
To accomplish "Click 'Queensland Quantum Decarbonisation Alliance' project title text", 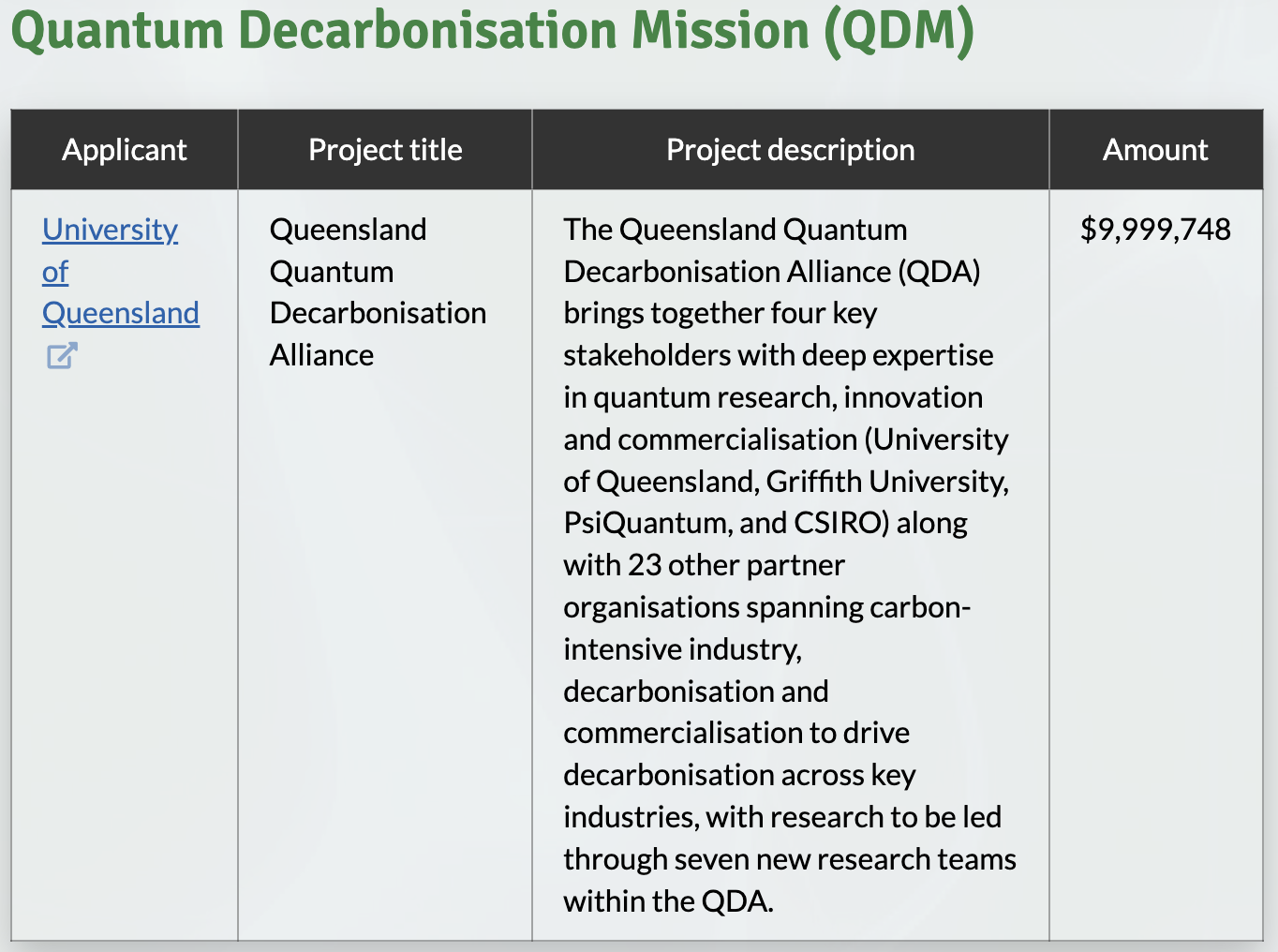I will (x=377, y=291).
